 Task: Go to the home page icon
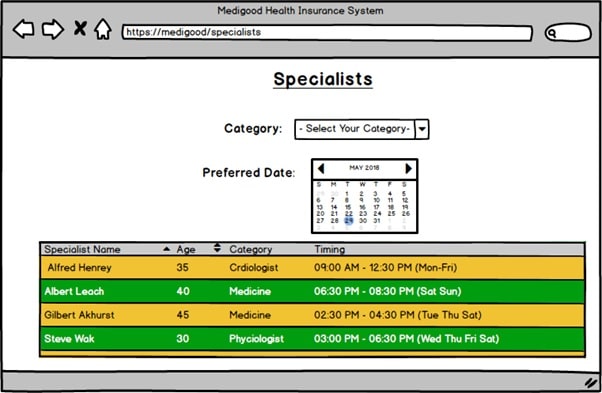[x=103, y=29]
